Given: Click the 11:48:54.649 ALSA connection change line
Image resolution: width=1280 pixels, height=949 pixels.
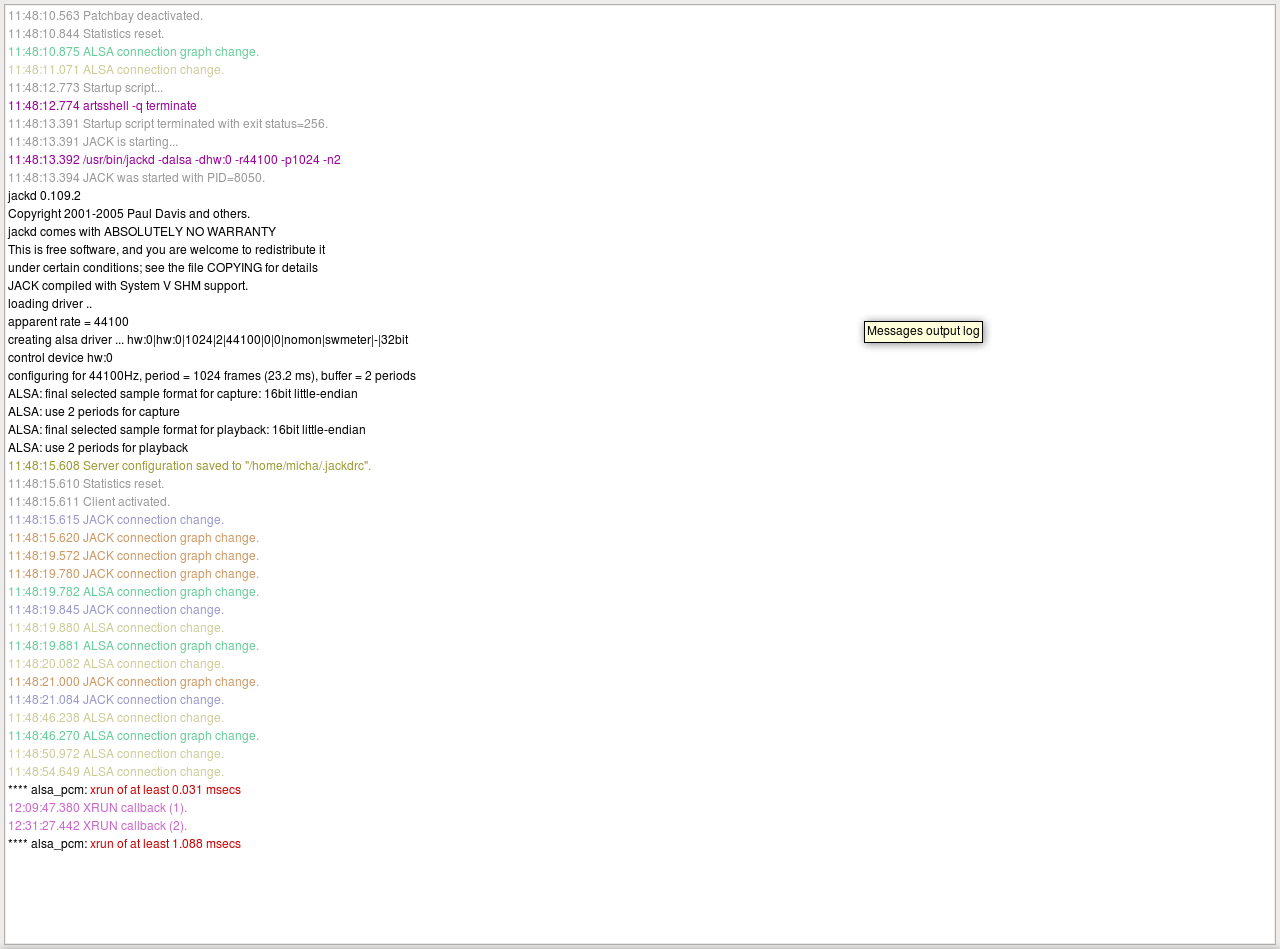Looking at the screenshot, I should click(116, 772).
